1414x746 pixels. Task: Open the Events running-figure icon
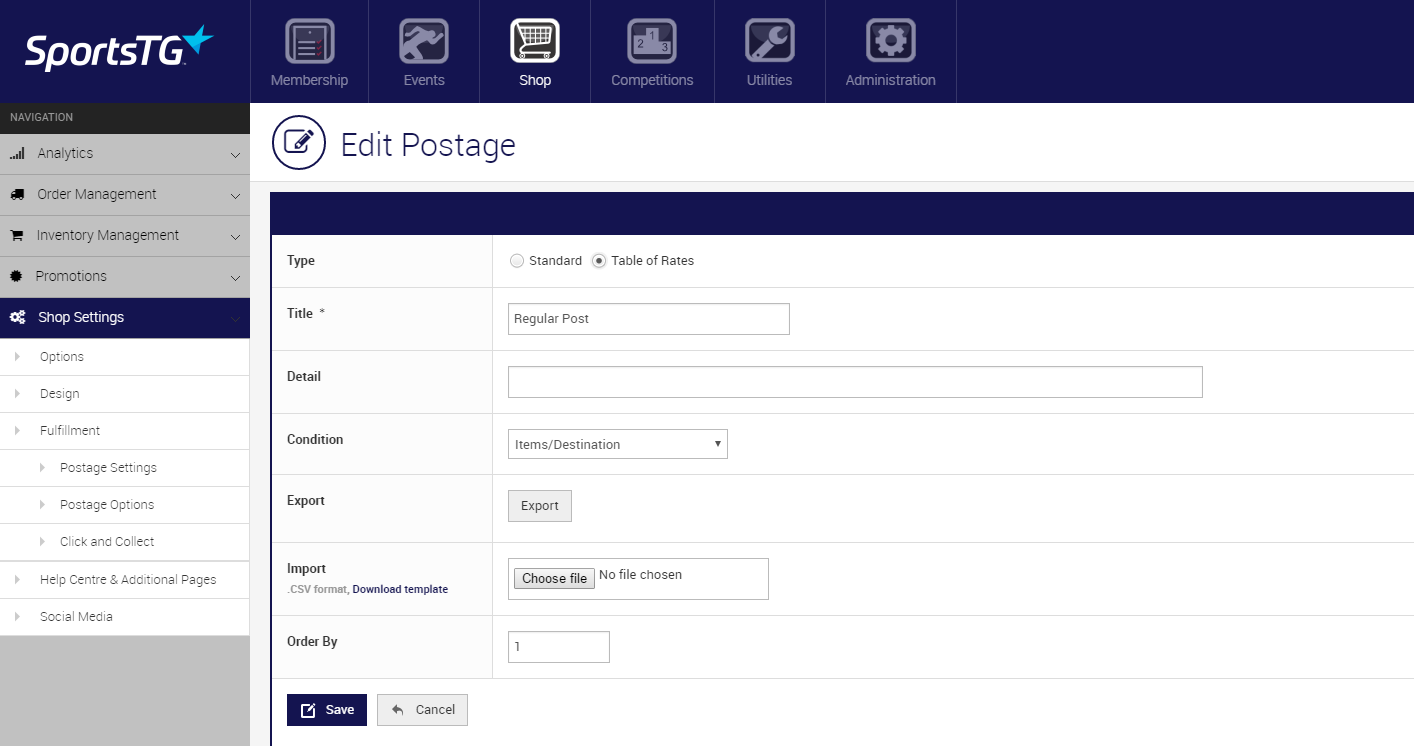coord(424,41)
